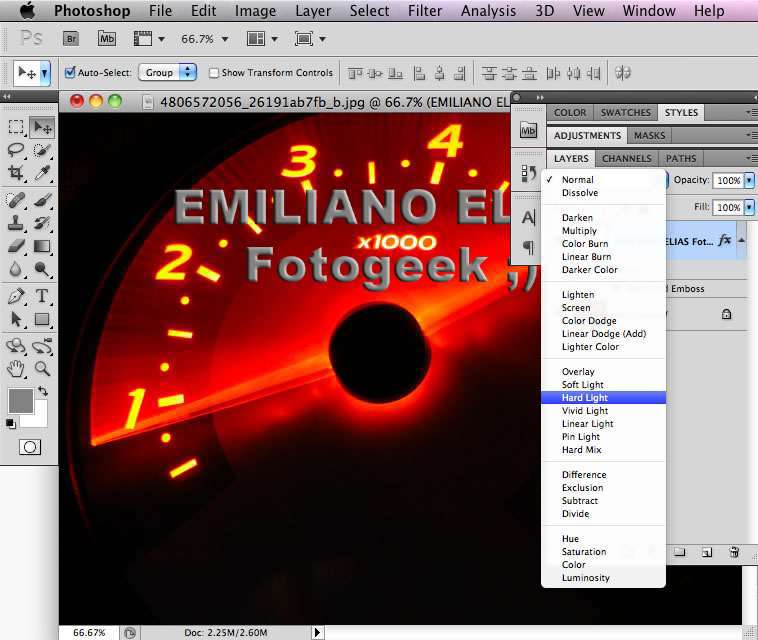The height and width of the screenshot is (640, 758).
Task: Select the Hand tool
Action: click(16, 369)
